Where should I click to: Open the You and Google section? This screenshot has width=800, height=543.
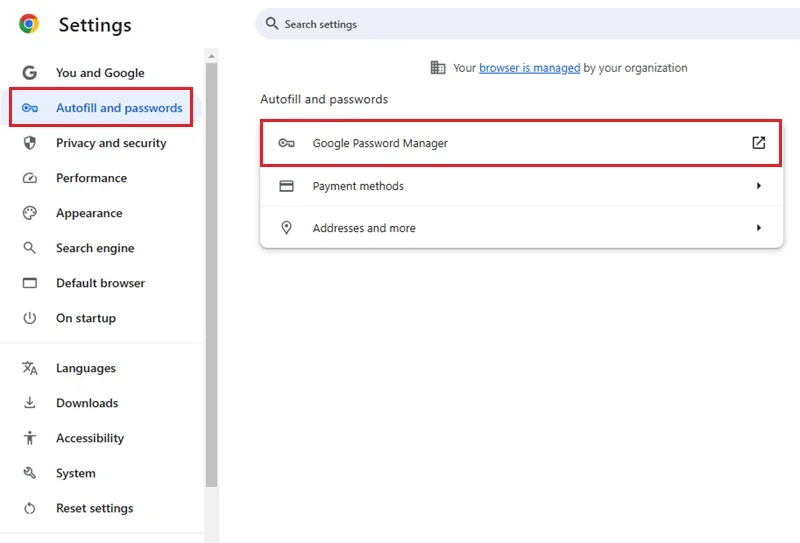pos(102,73)
